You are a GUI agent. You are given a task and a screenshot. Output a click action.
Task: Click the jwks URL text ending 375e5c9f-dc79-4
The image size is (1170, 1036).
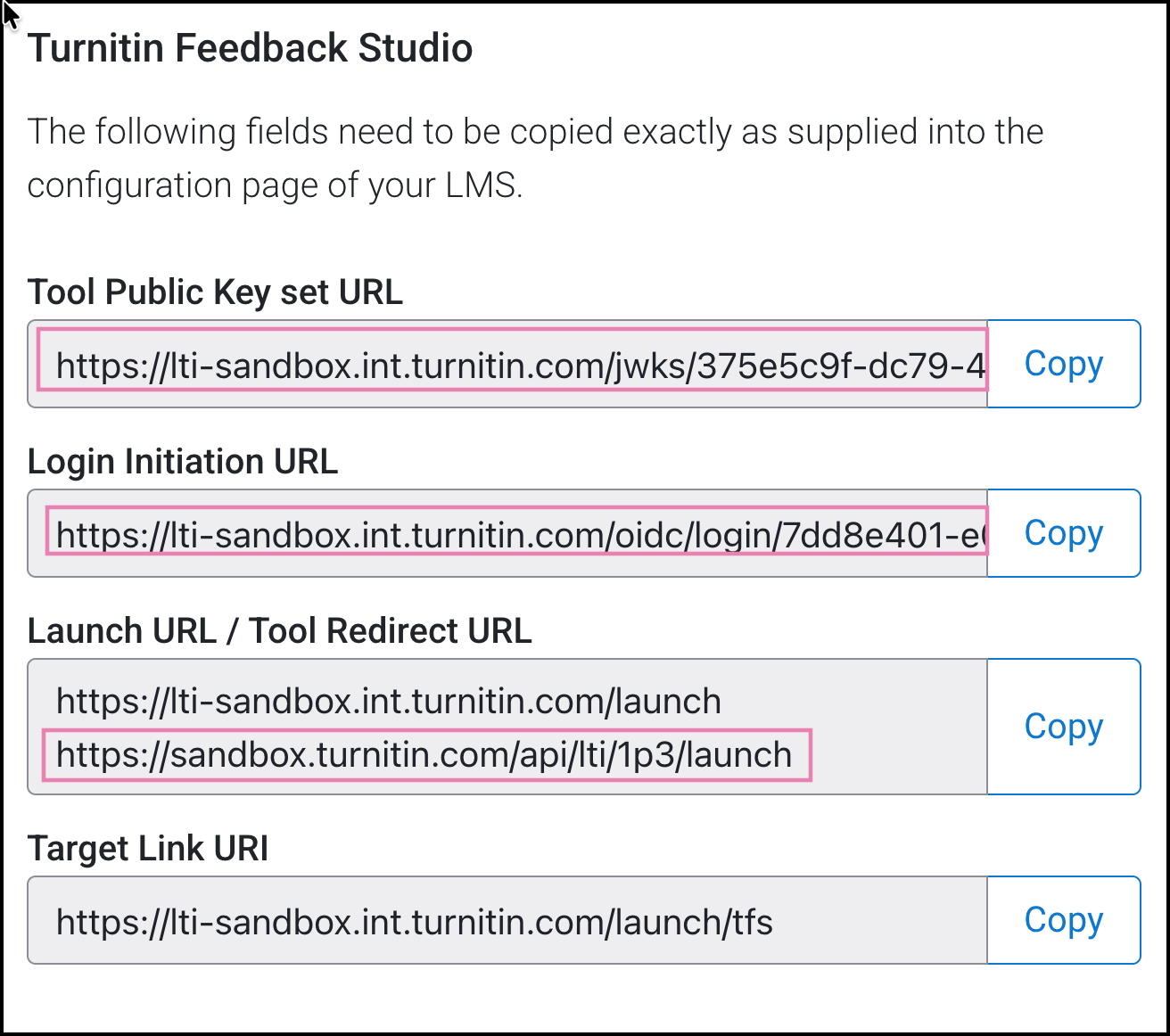tap(520, 366)
